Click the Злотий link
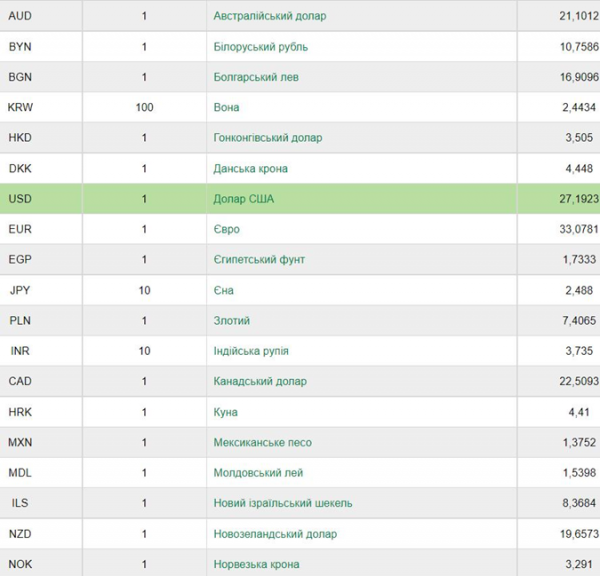The width and height of the screenshot is (600, 576). [232, 320]
